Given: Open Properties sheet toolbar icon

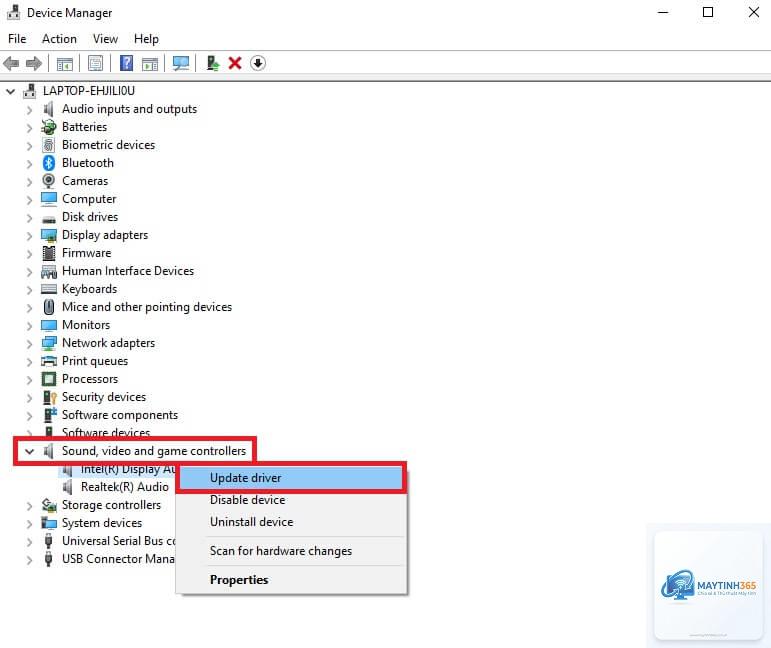Looking at the screenshot, I should coord(95,63).
